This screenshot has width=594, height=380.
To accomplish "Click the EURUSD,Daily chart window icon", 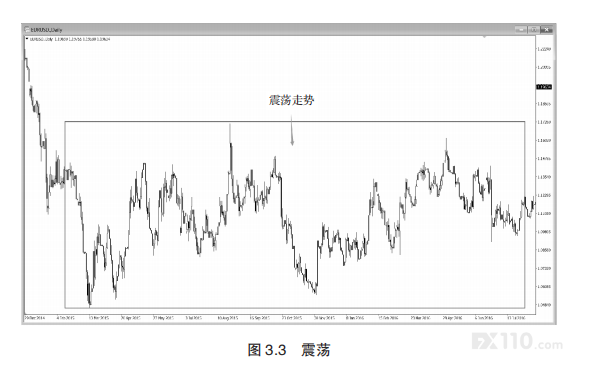I will click(27, 29).
